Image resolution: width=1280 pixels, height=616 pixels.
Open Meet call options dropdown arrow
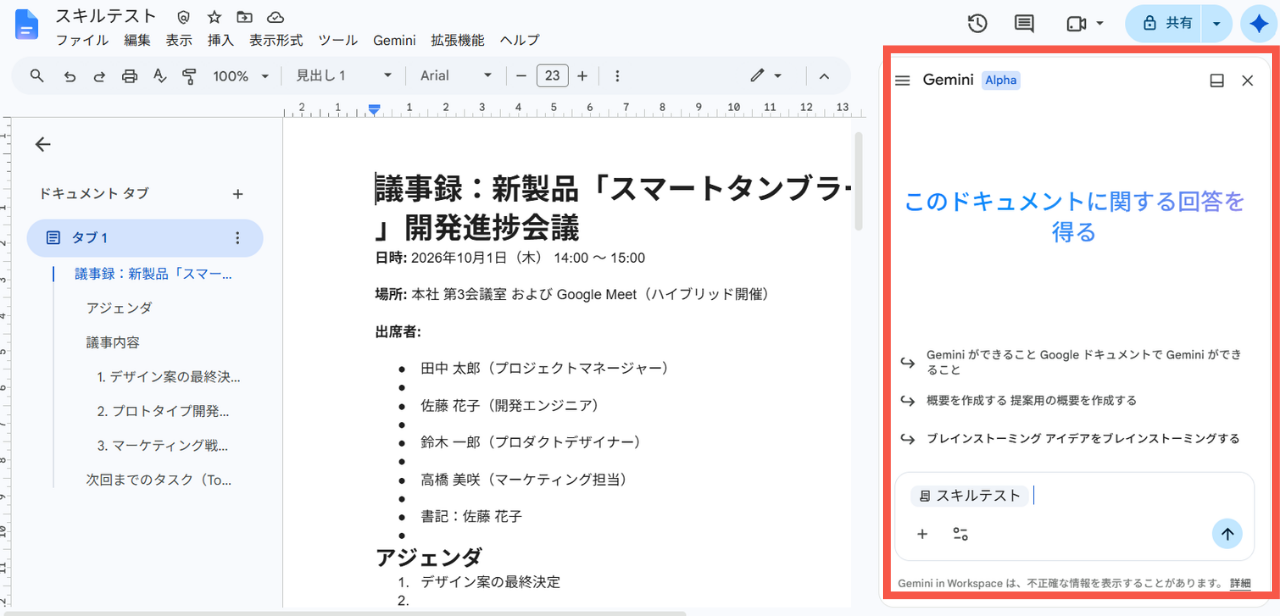(1100, 23)
